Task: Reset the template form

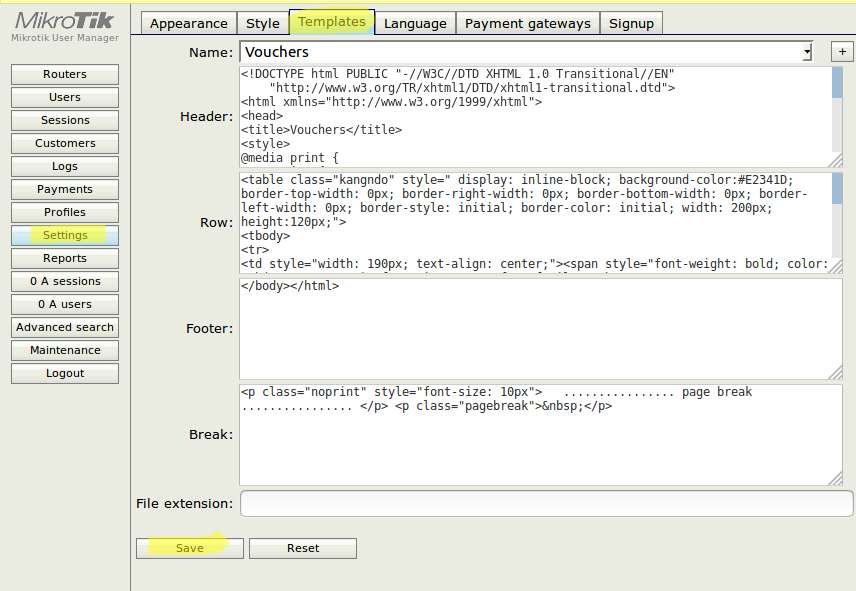Action: (x=302, y=548)
